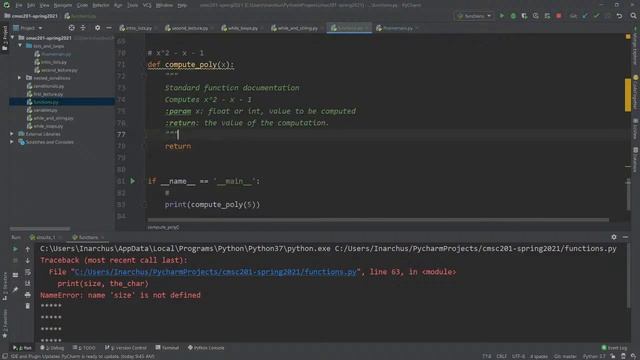Image resolution: width=640 pixels, height=360 pixels.
Task: Click the Git update project arrow
Action: [x=585, y=16]
